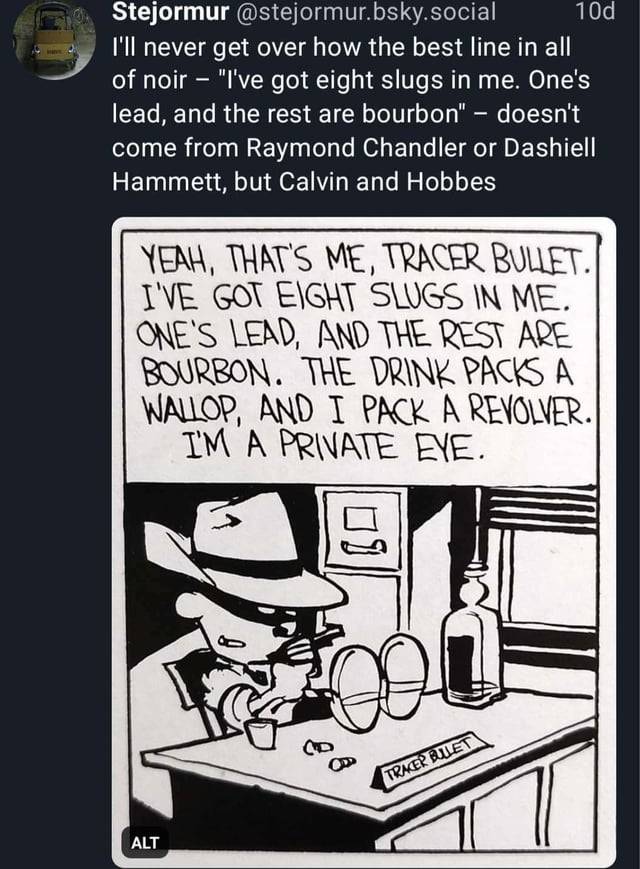Click the shot glass on the desk

pyautogui.click(x=260, y=732)
